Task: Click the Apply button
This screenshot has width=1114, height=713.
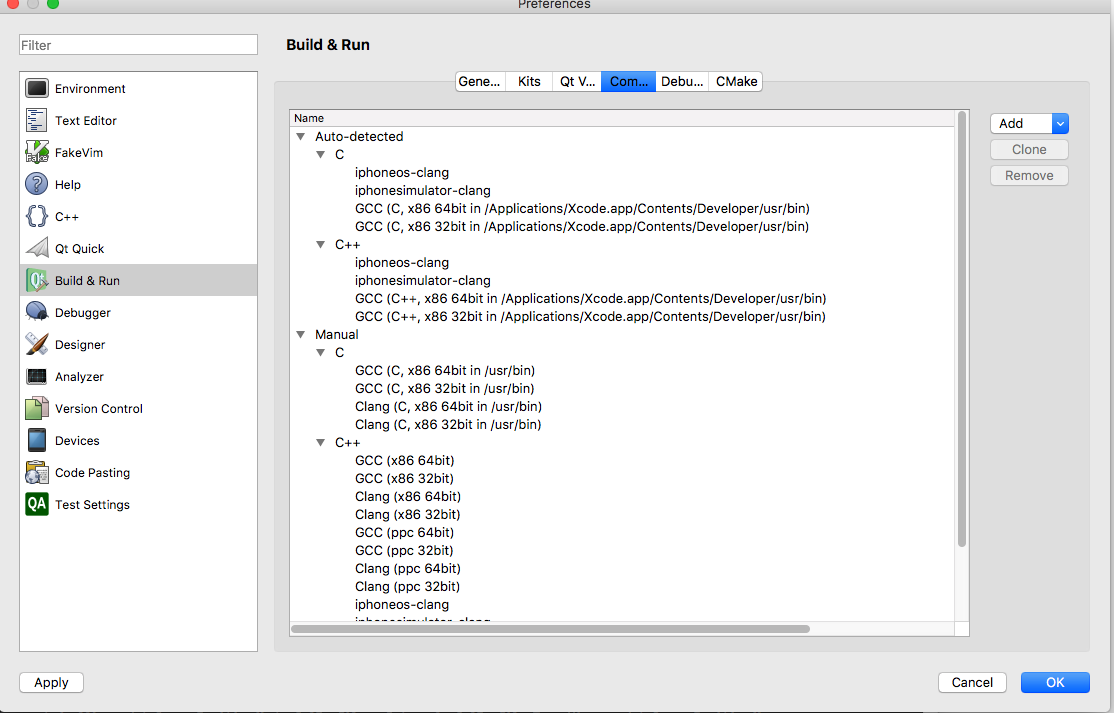Action: pos(51,682)
